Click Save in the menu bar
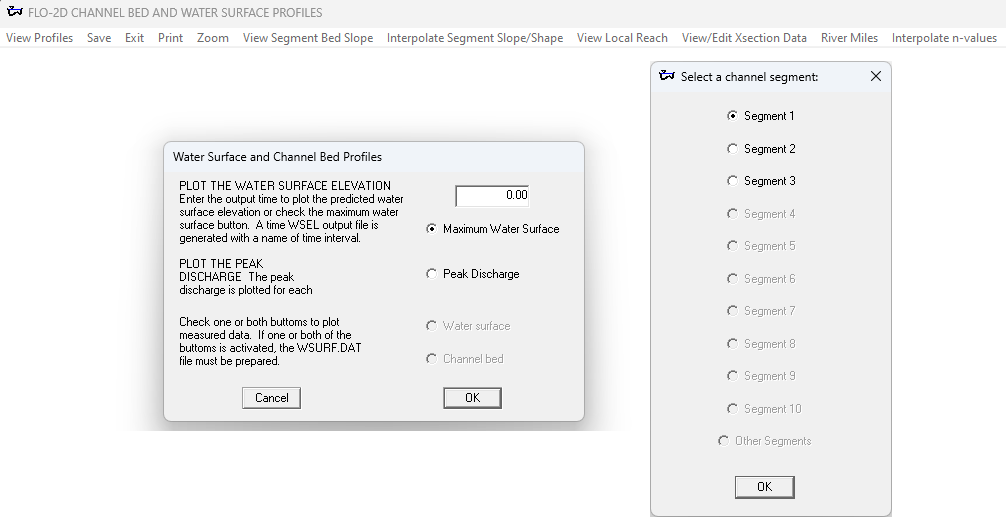The height and width of the screenshot is (517, 1006). point(99,38)
